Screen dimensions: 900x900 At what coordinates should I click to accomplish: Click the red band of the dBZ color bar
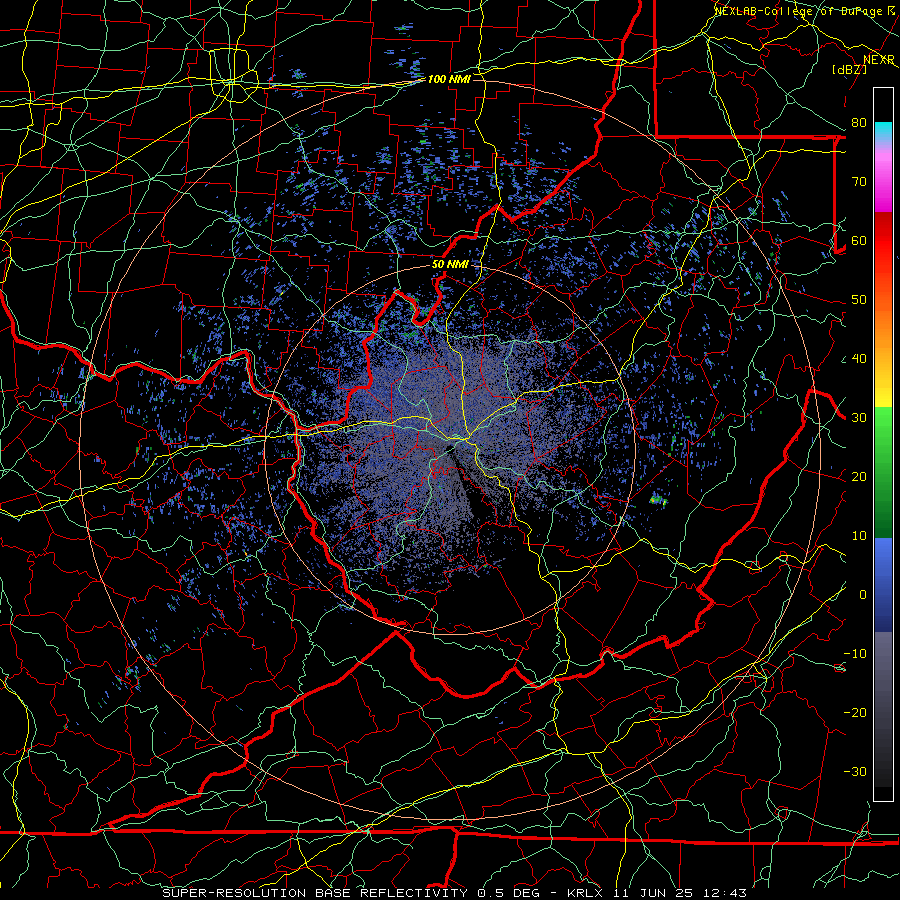tap(883, 241)
